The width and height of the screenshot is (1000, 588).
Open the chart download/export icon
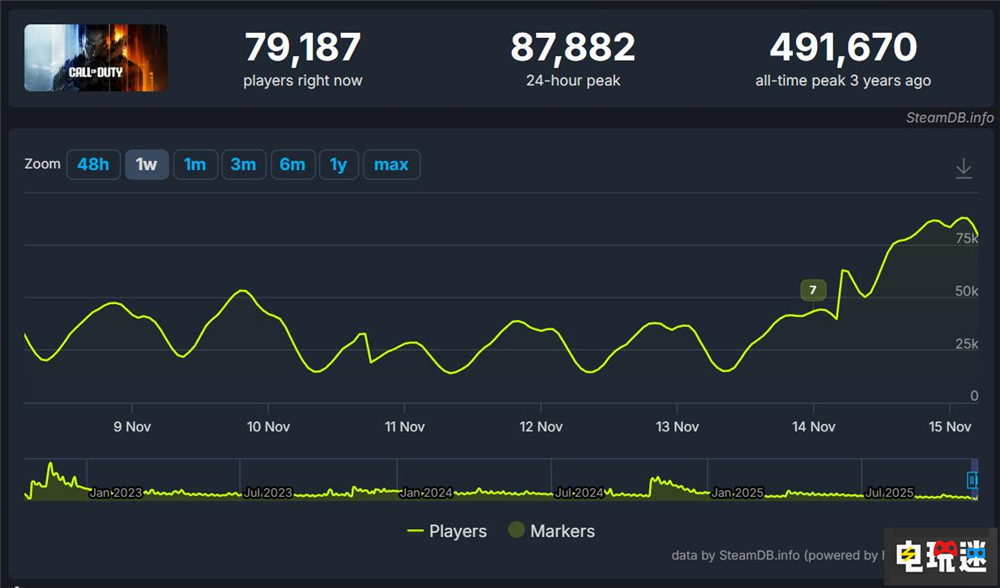[963, 168]
